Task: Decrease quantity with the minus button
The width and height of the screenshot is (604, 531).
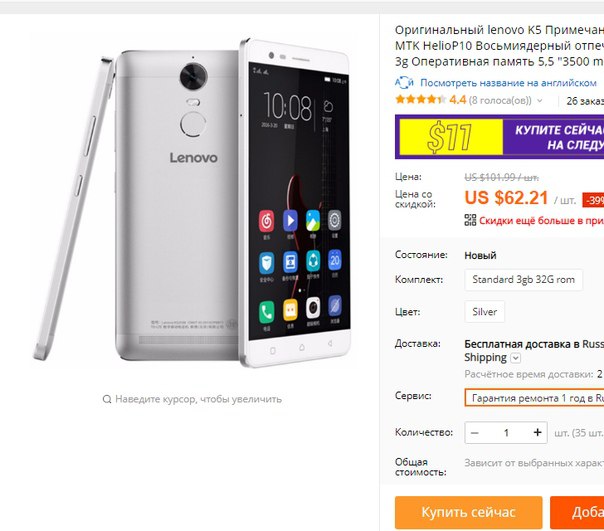Action: pyautogui.click(x=475, y=432)
